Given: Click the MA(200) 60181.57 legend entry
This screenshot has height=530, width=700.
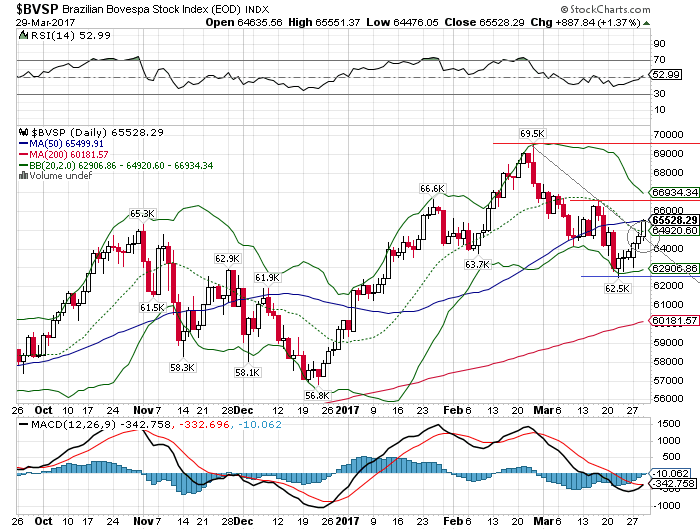Looking at the screenshot, I should [x=63, y=155].
